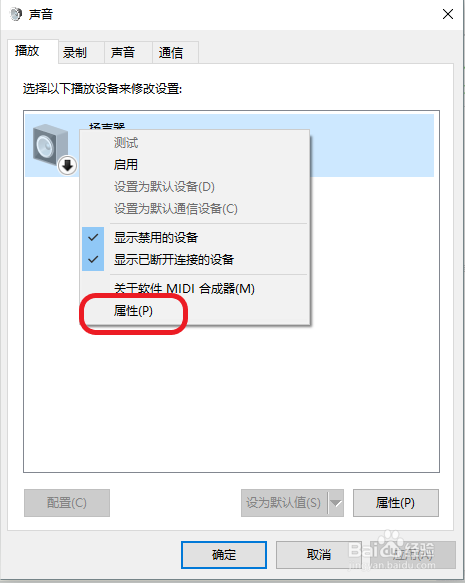
Task: Switch to the 录制 tab
Action: point(75,52)
